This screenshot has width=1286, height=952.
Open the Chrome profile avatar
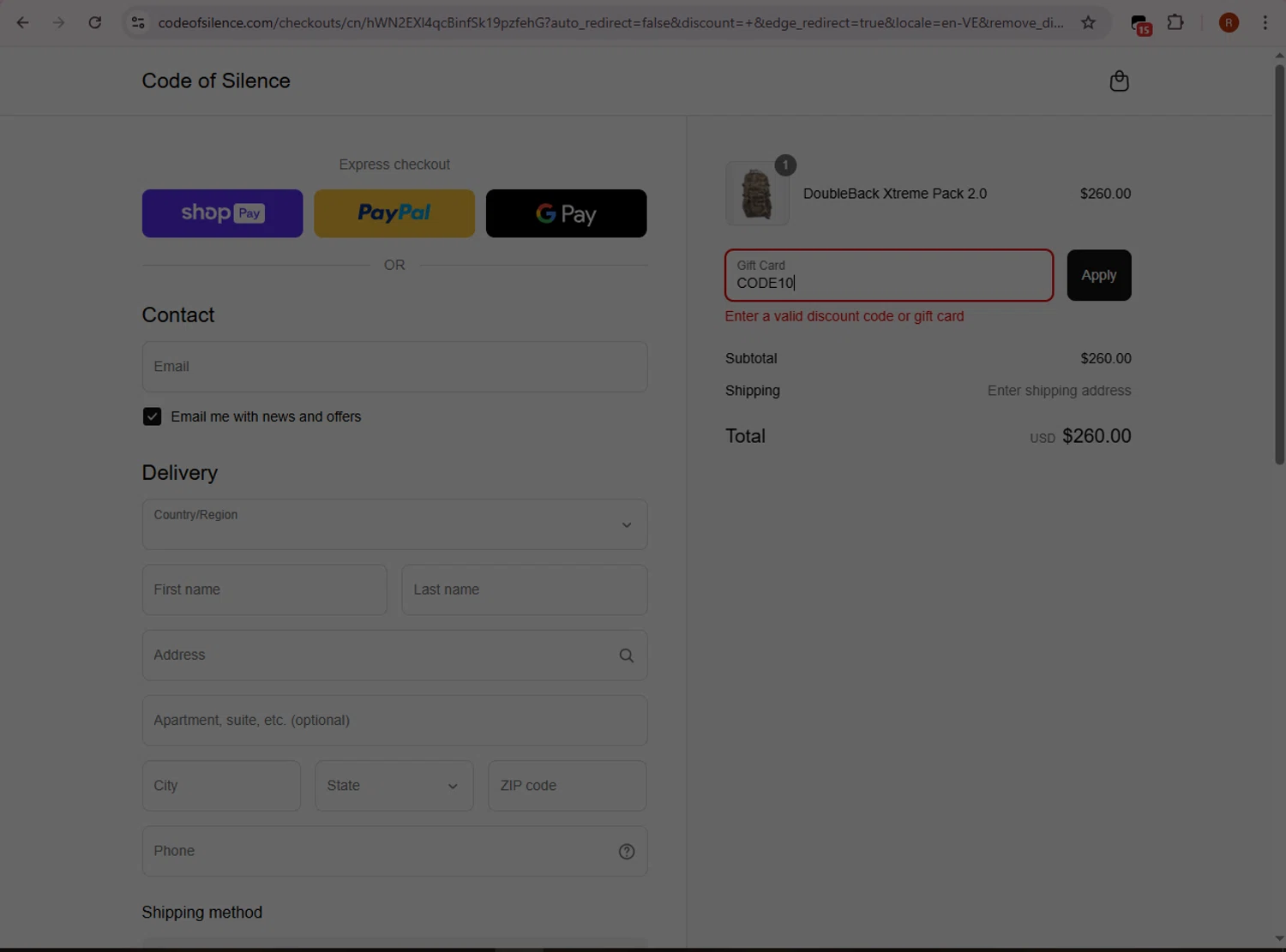(1229, 23)
